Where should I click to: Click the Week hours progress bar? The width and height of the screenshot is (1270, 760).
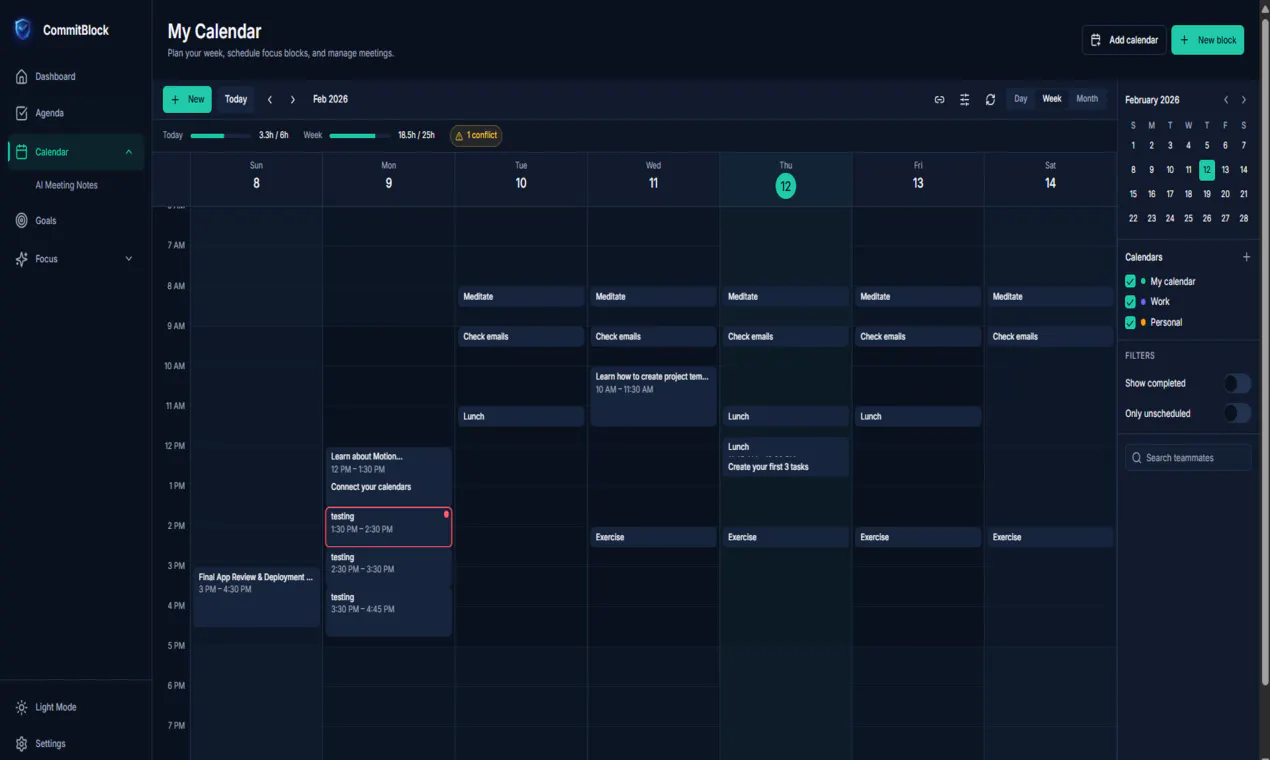coord(360,135)
